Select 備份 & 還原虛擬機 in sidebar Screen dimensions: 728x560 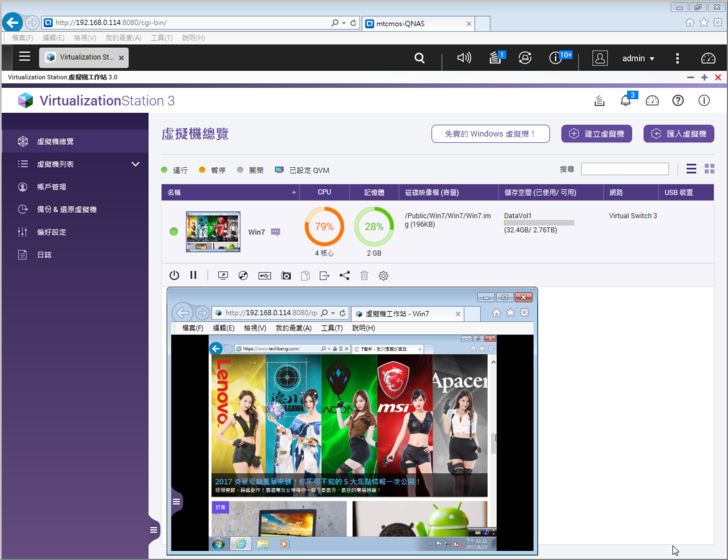click(x=66, y=210)
